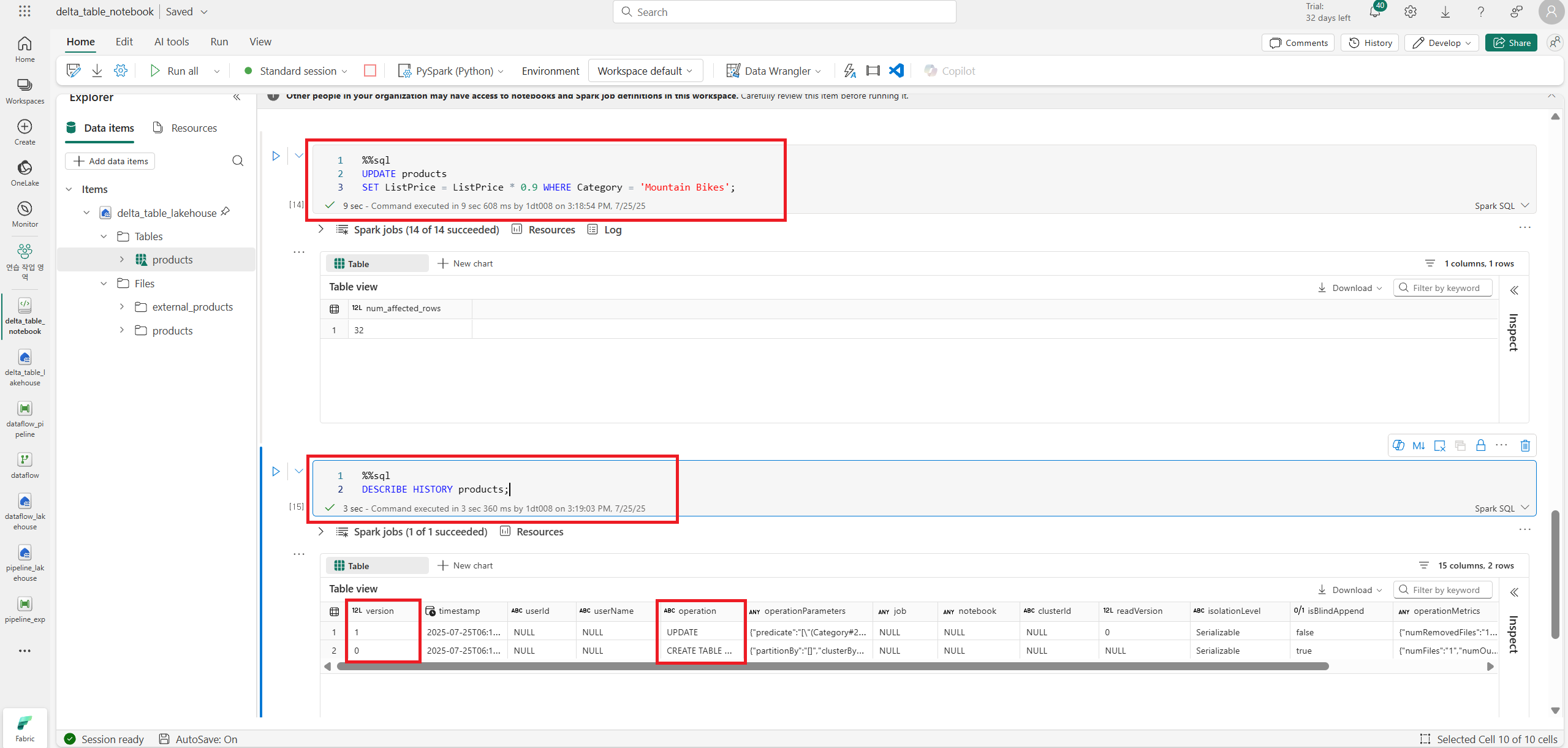Click the lock cell icon
This screenshot has width=1568, height=748.
[1480, 445]
